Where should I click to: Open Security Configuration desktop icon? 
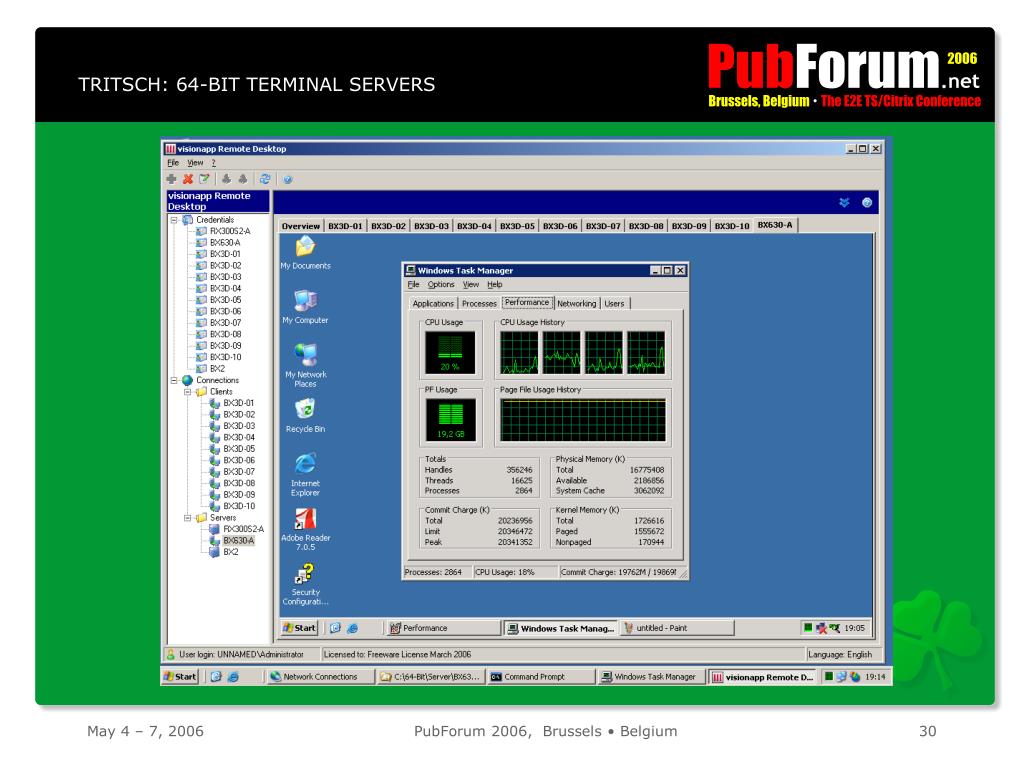pos(305,584)
